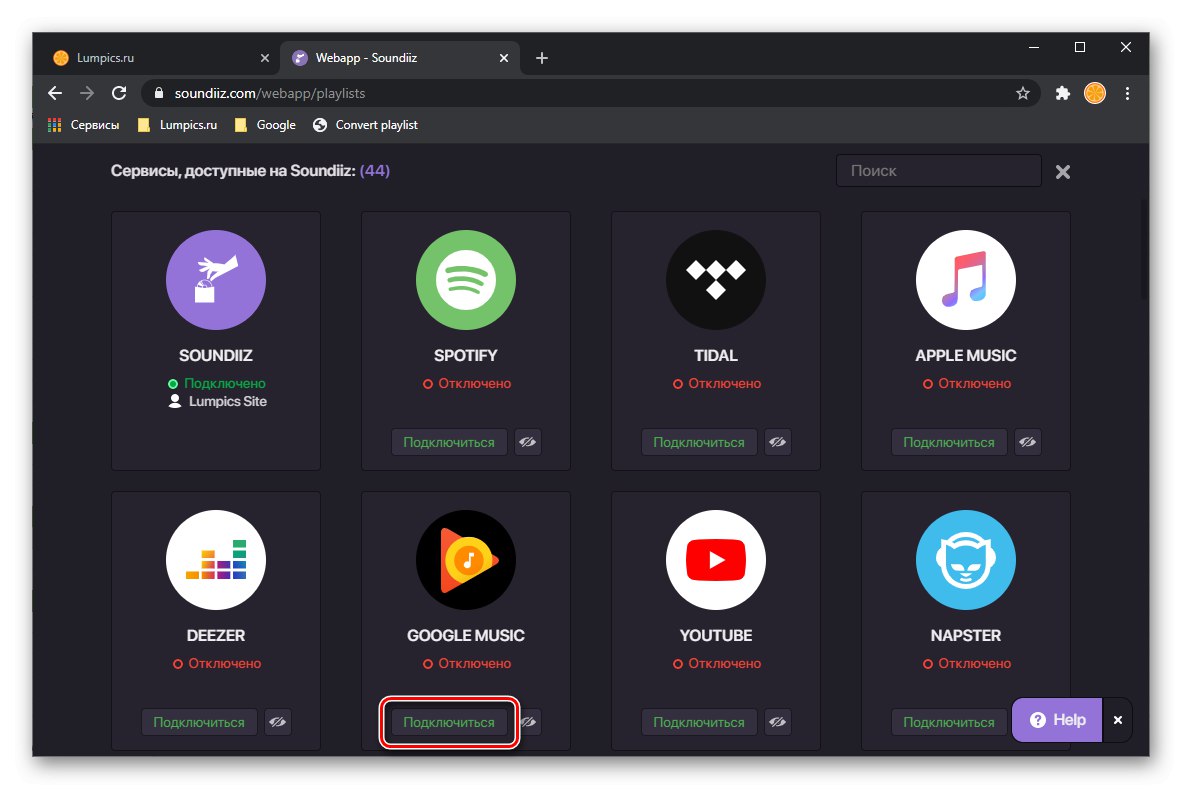The width and height of the screenshot is (1182, 789).
Task: Click the Отключено status under YouTube
Action: point(724,663)
